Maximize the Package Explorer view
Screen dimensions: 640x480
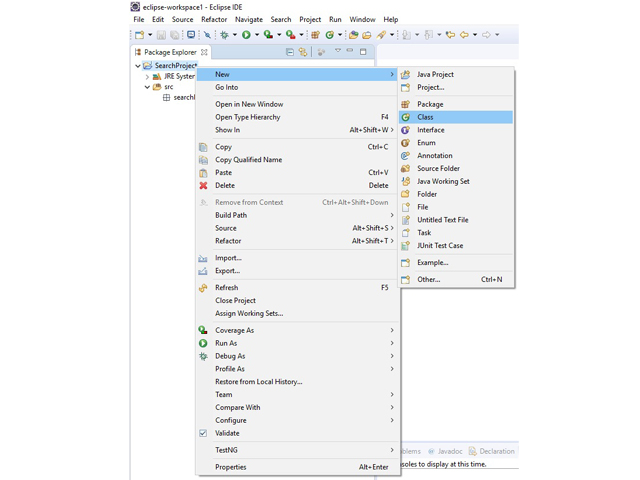tap(363, 51)
